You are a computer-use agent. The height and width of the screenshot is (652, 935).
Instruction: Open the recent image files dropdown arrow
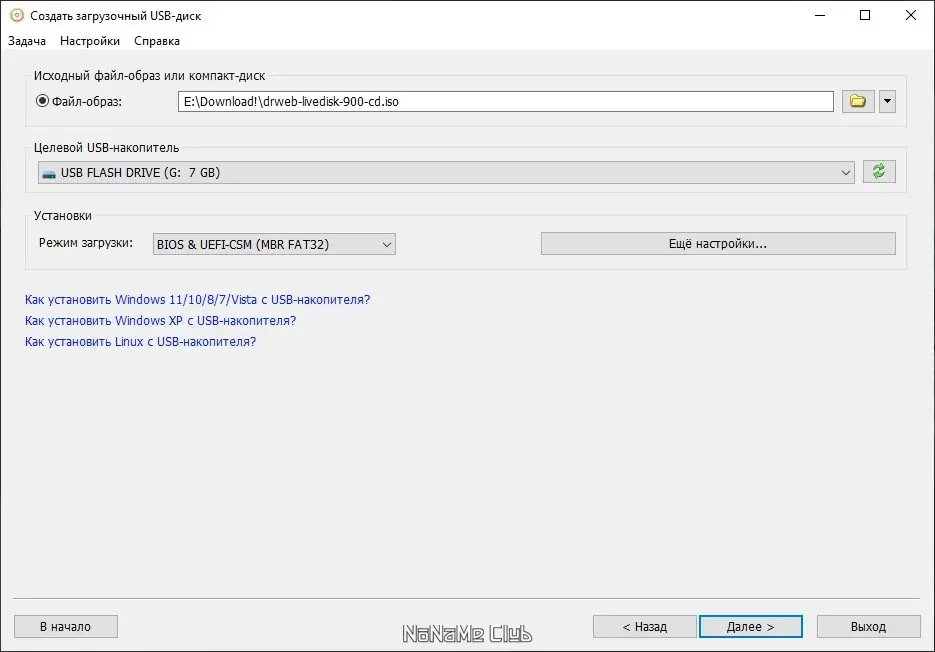[887, 101]
